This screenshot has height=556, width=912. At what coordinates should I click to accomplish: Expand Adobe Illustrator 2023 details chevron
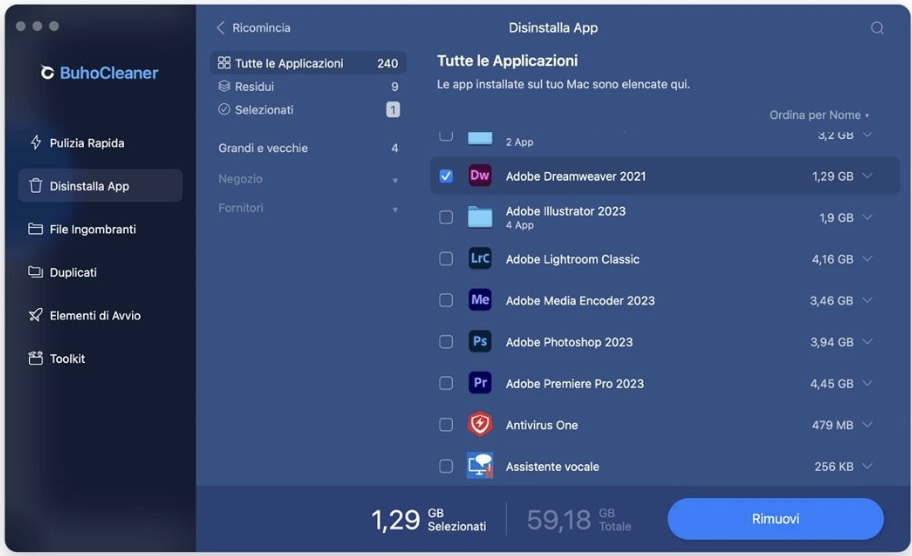(867, 217)
